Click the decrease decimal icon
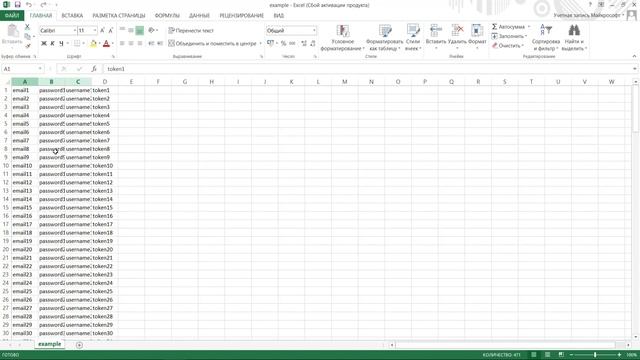Image resolution: width=640 pixels, height=360 pixels. pos(313,43)
